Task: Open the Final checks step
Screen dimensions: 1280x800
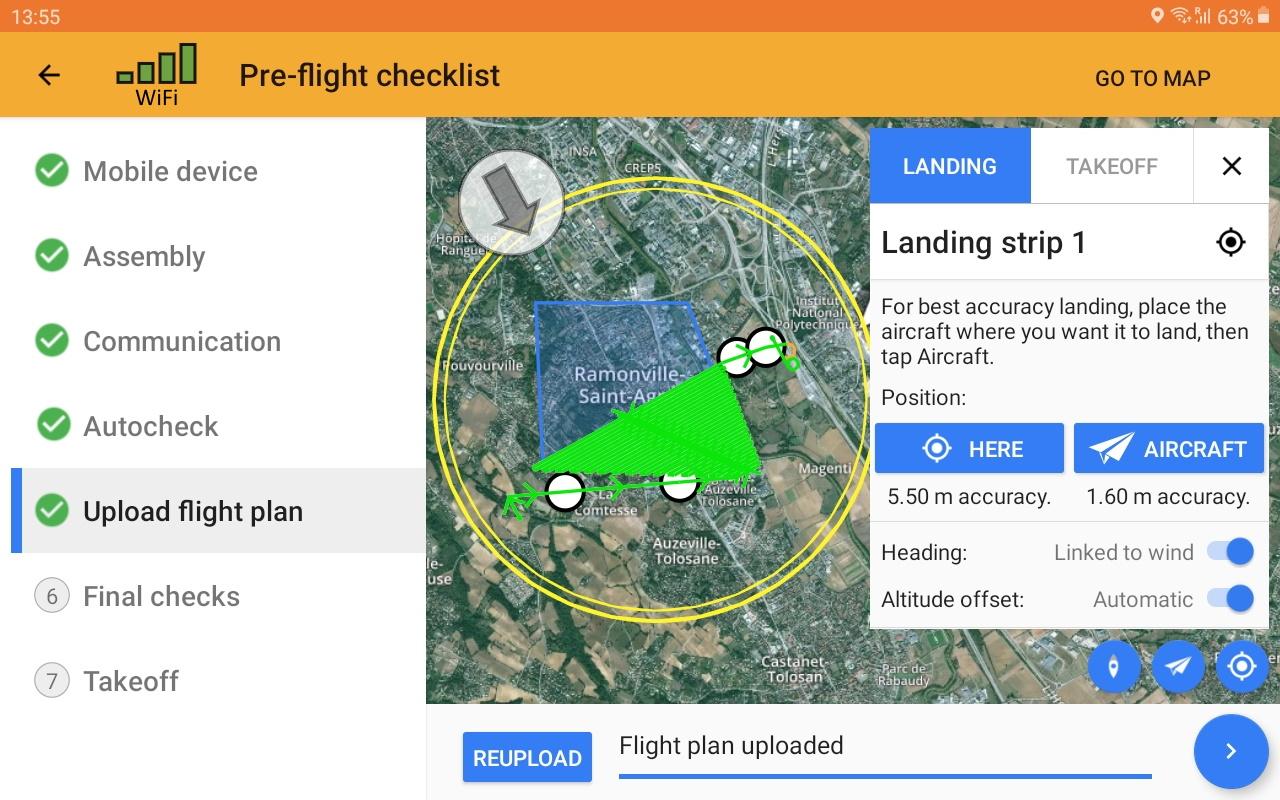Action: 161,596
